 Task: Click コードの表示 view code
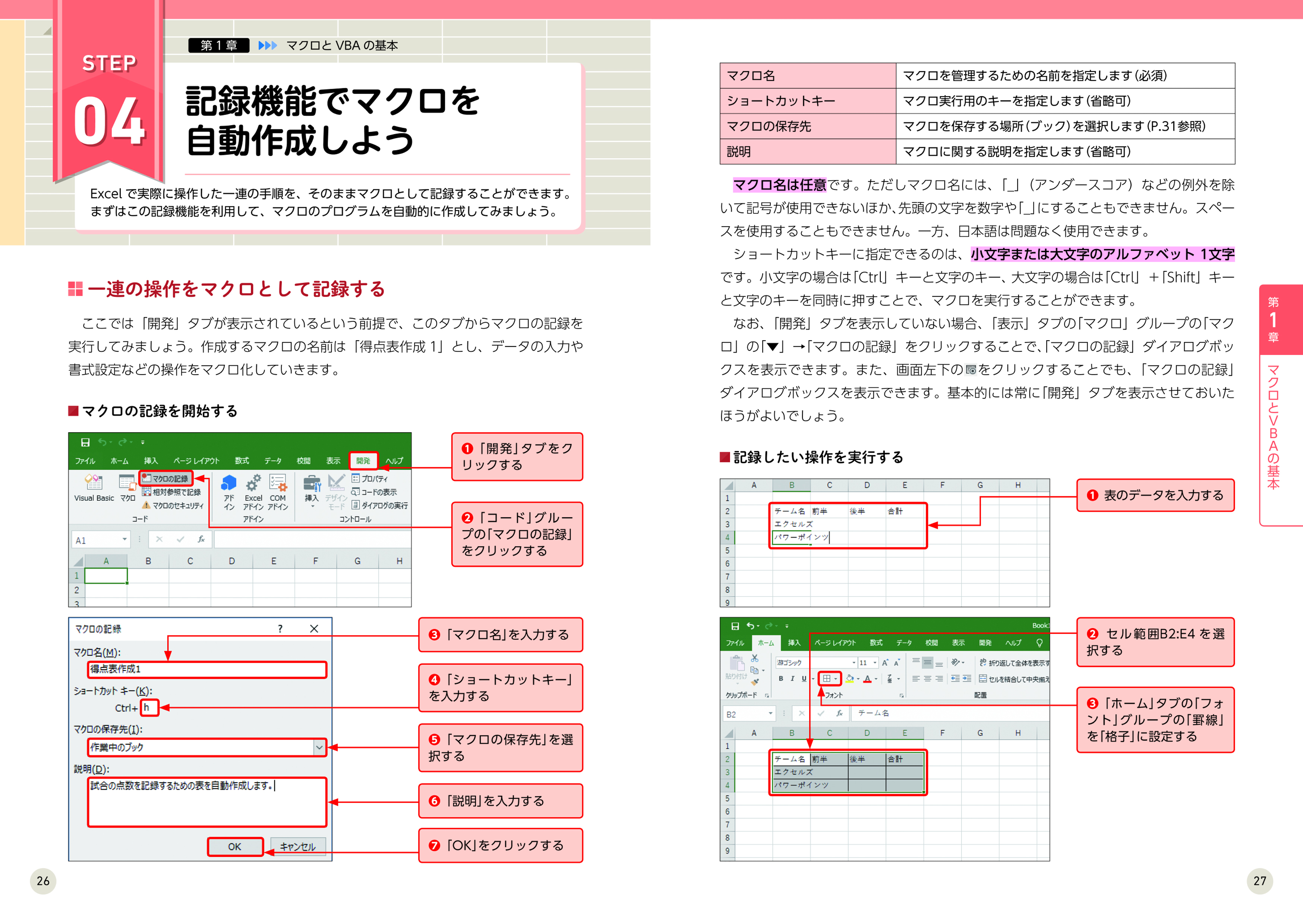pyautogui.click(x=374, y=492)
